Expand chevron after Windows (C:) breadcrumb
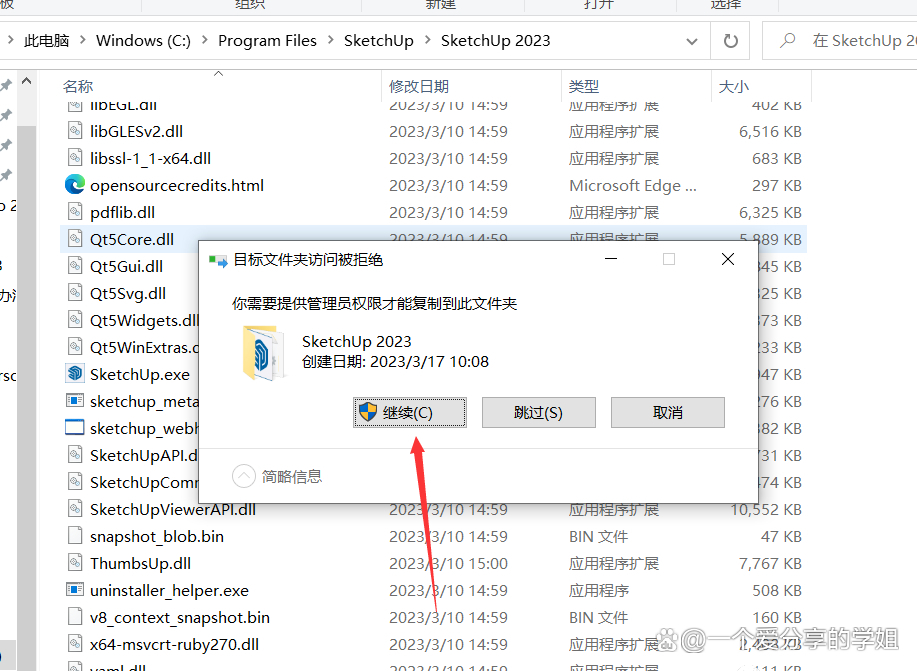The image size is (917, 671). click(x=205, y=40)
